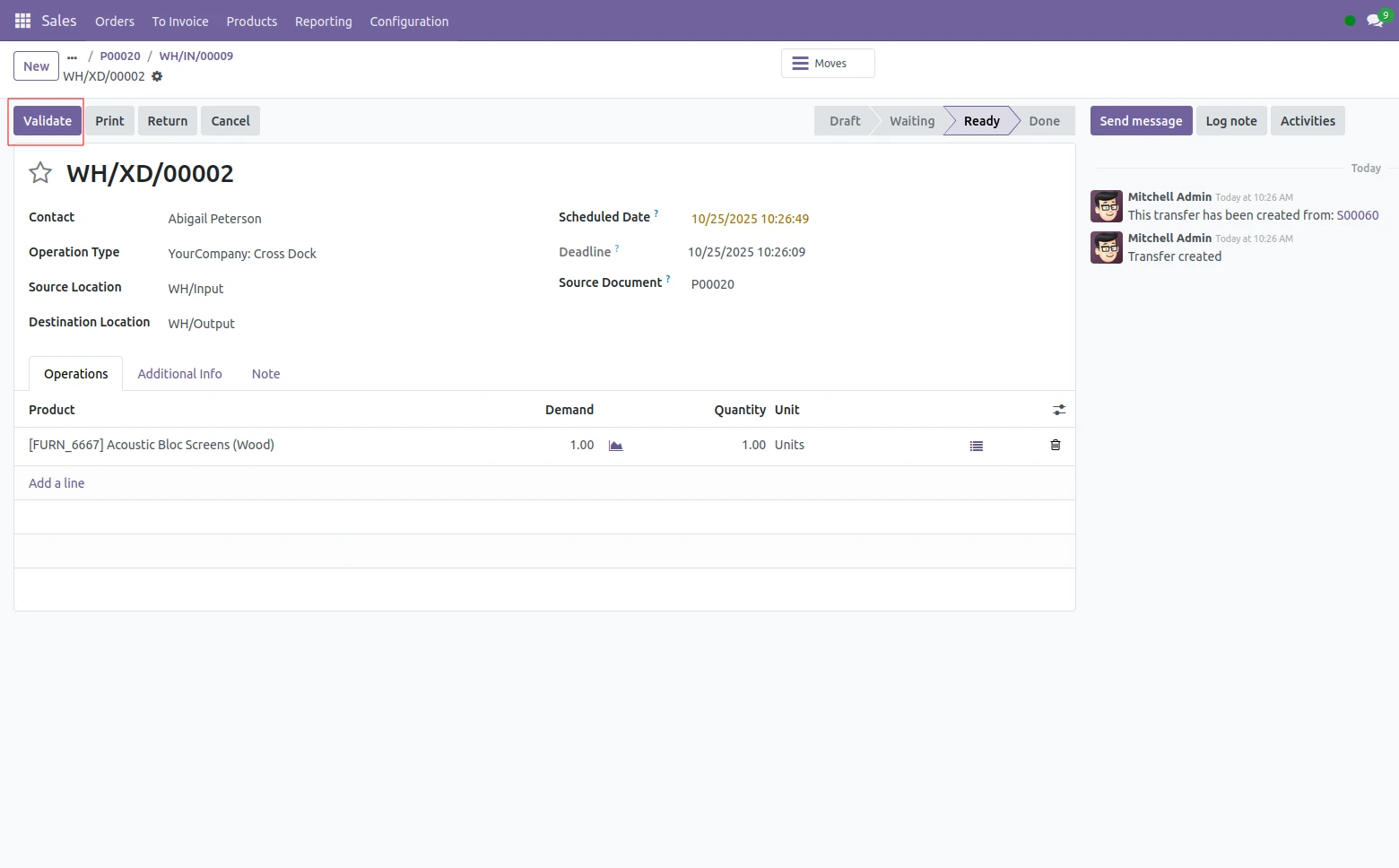Viewport: 1399px width, 868px height.
Task: Edit the Scheduled Date field
Action: pyautogui.click(x=750, y=219)
